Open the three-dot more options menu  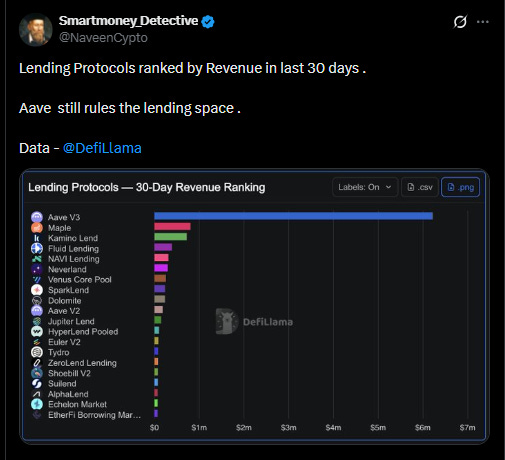click(482, 22)
